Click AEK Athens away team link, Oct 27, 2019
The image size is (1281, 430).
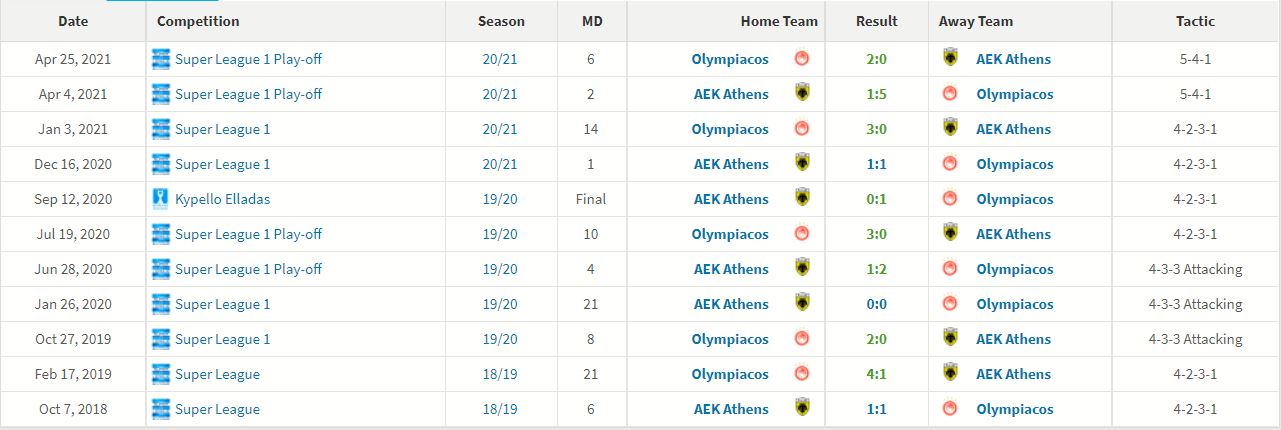click(x=1013, y=339)
